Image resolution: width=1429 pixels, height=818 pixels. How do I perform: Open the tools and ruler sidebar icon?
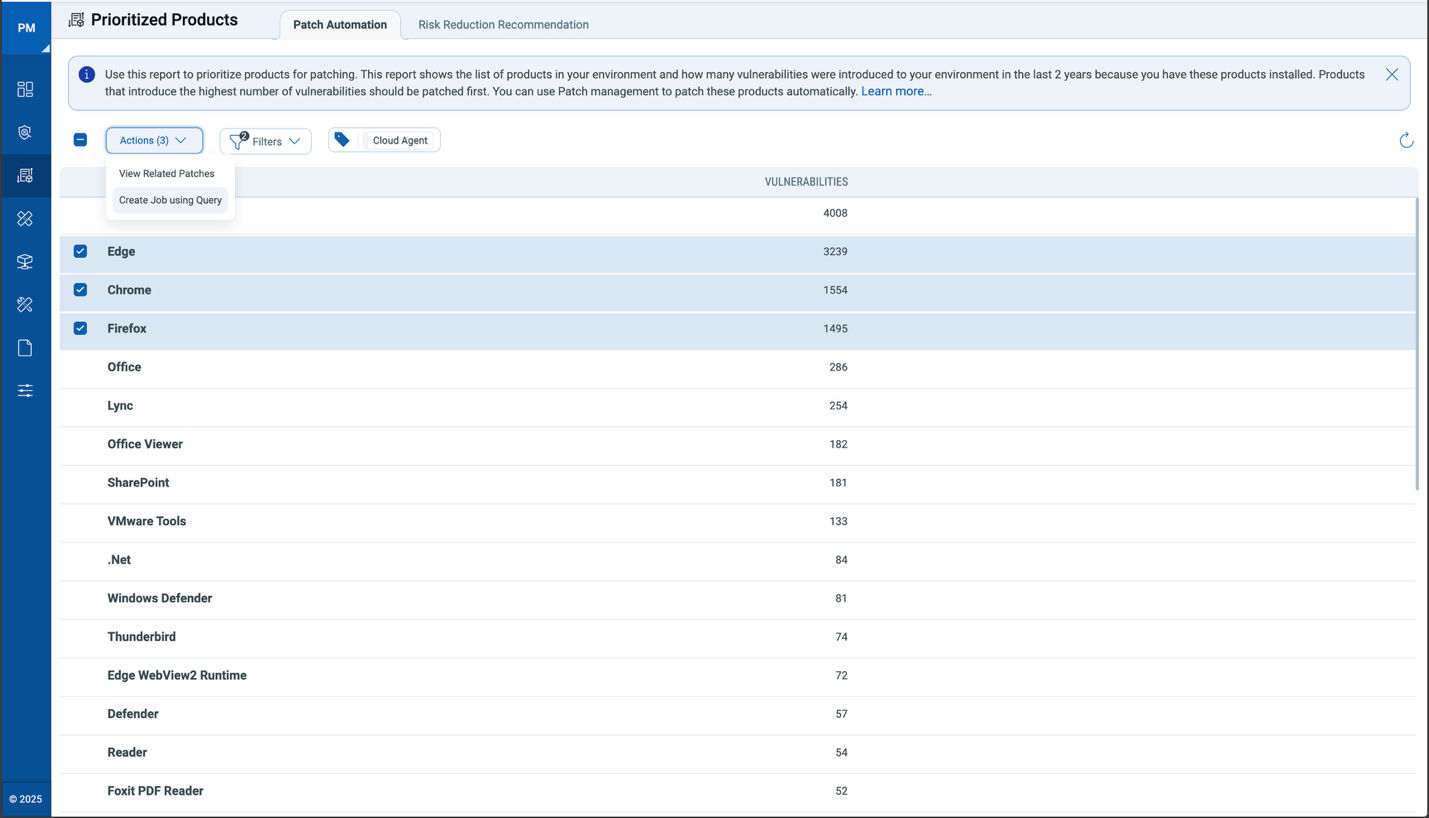click(26, 305)
